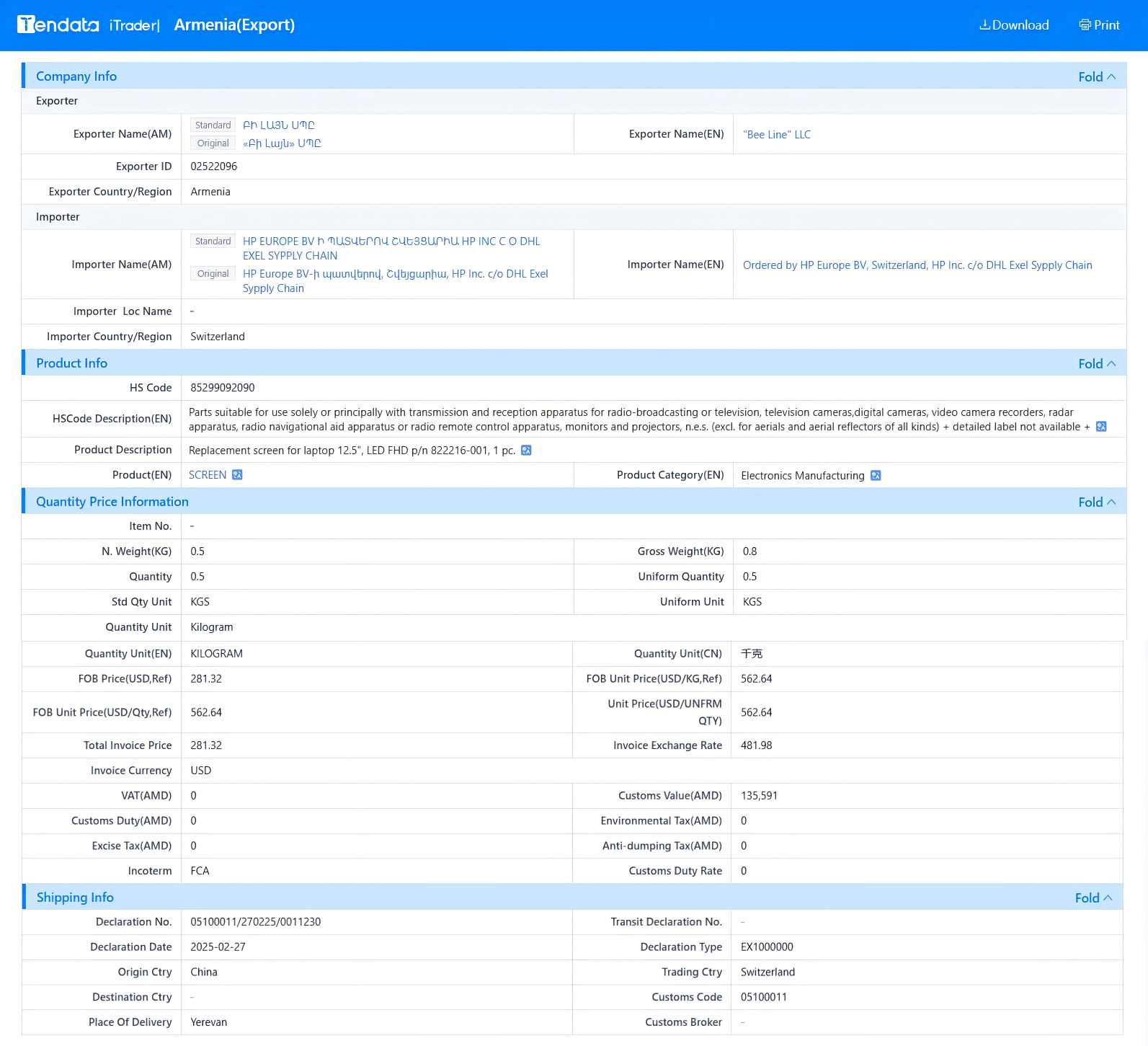Fold the Product Info section
The width and height of the screenshot is (1148, 1046).
click(1097, 363)
